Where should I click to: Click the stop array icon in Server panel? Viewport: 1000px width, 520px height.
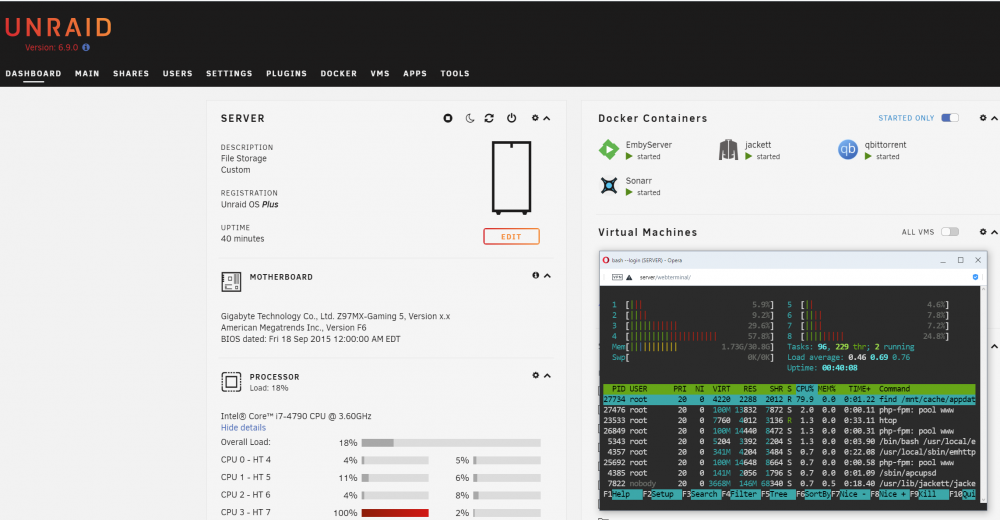448,118
